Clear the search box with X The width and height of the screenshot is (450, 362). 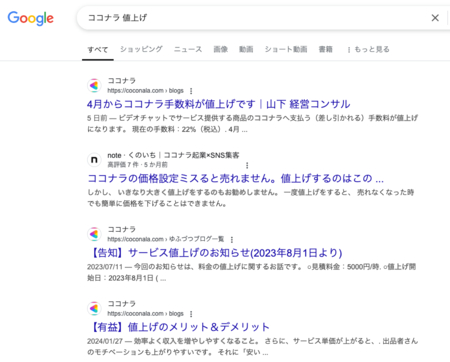click(x=435, y=18)
